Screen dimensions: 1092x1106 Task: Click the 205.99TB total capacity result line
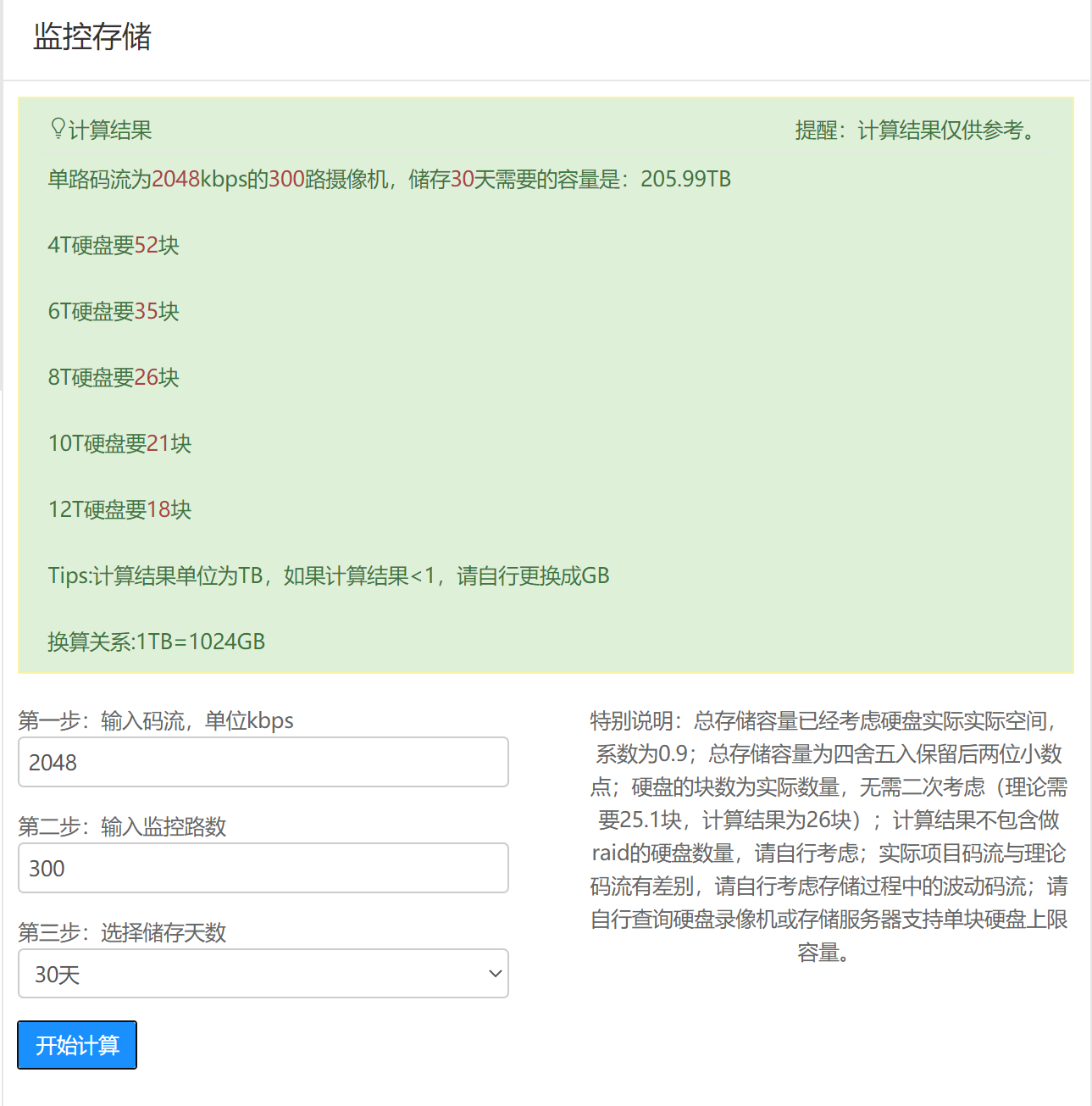389,180
